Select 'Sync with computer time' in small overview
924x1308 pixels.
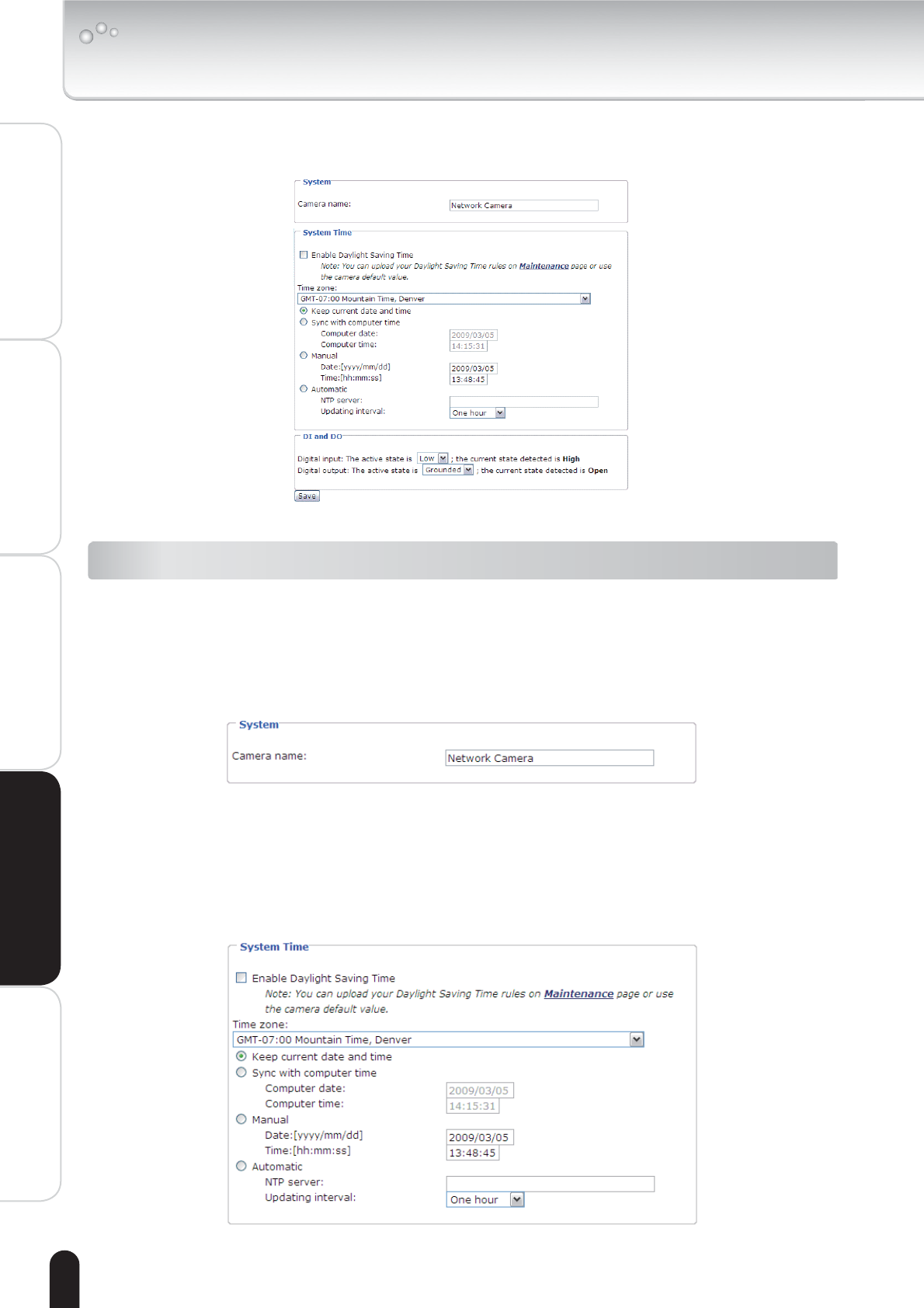click(304, 322)
